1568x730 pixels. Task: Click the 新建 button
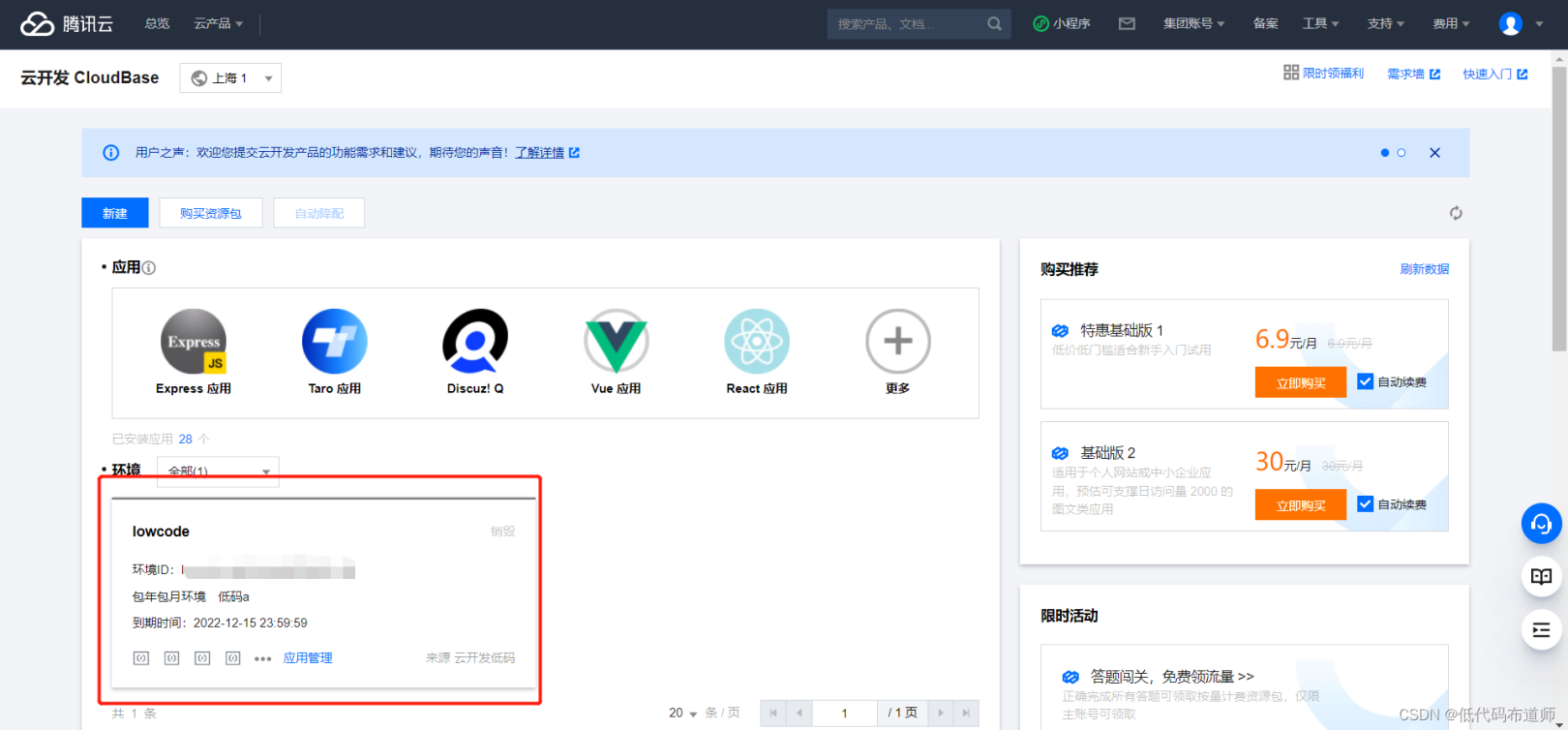[115, 213]
